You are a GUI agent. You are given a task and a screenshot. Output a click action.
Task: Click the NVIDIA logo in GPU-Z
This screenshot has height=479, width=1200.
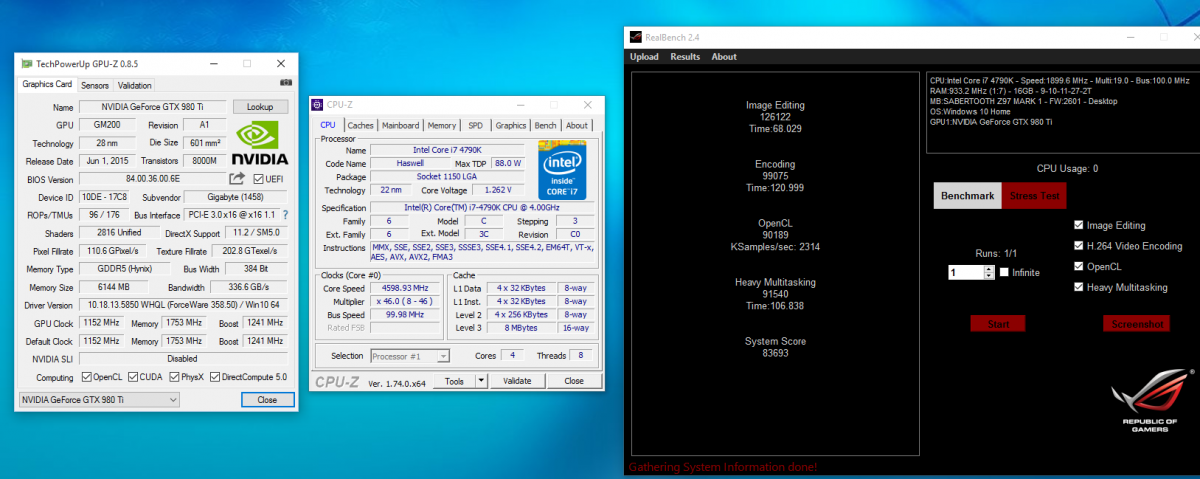pos(258,143)
